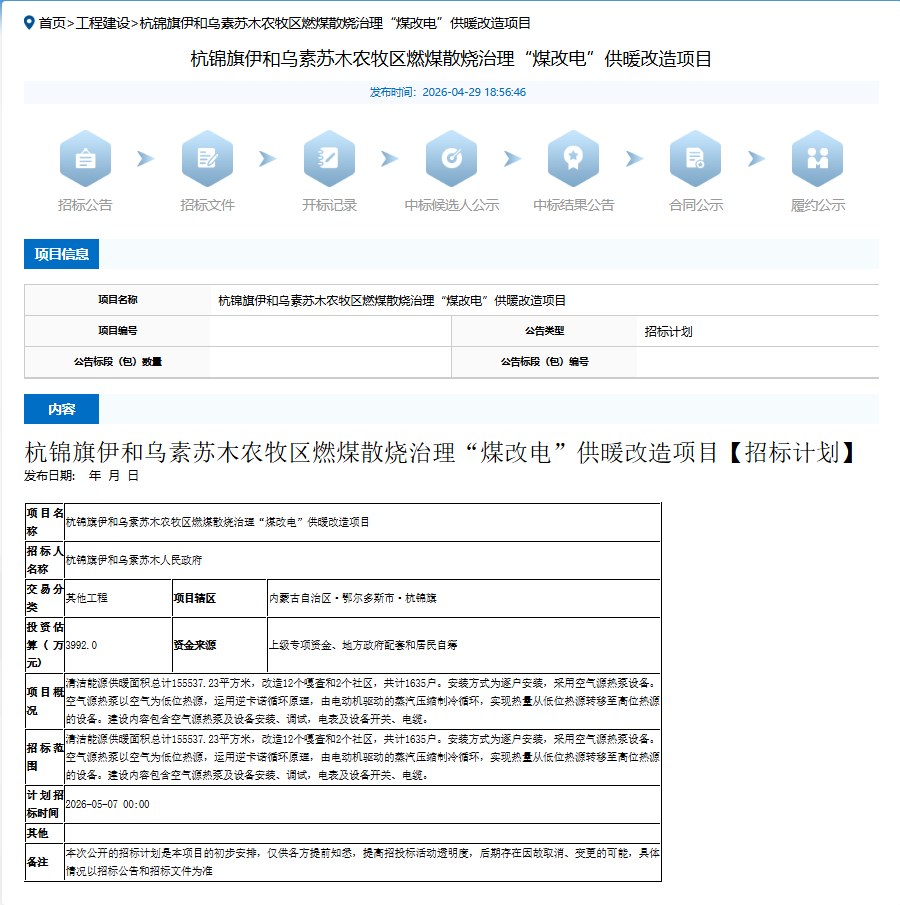This screenshot has width=900, height=905.
Task: Click the 中标结果公告 award icon
Action: 573,158
